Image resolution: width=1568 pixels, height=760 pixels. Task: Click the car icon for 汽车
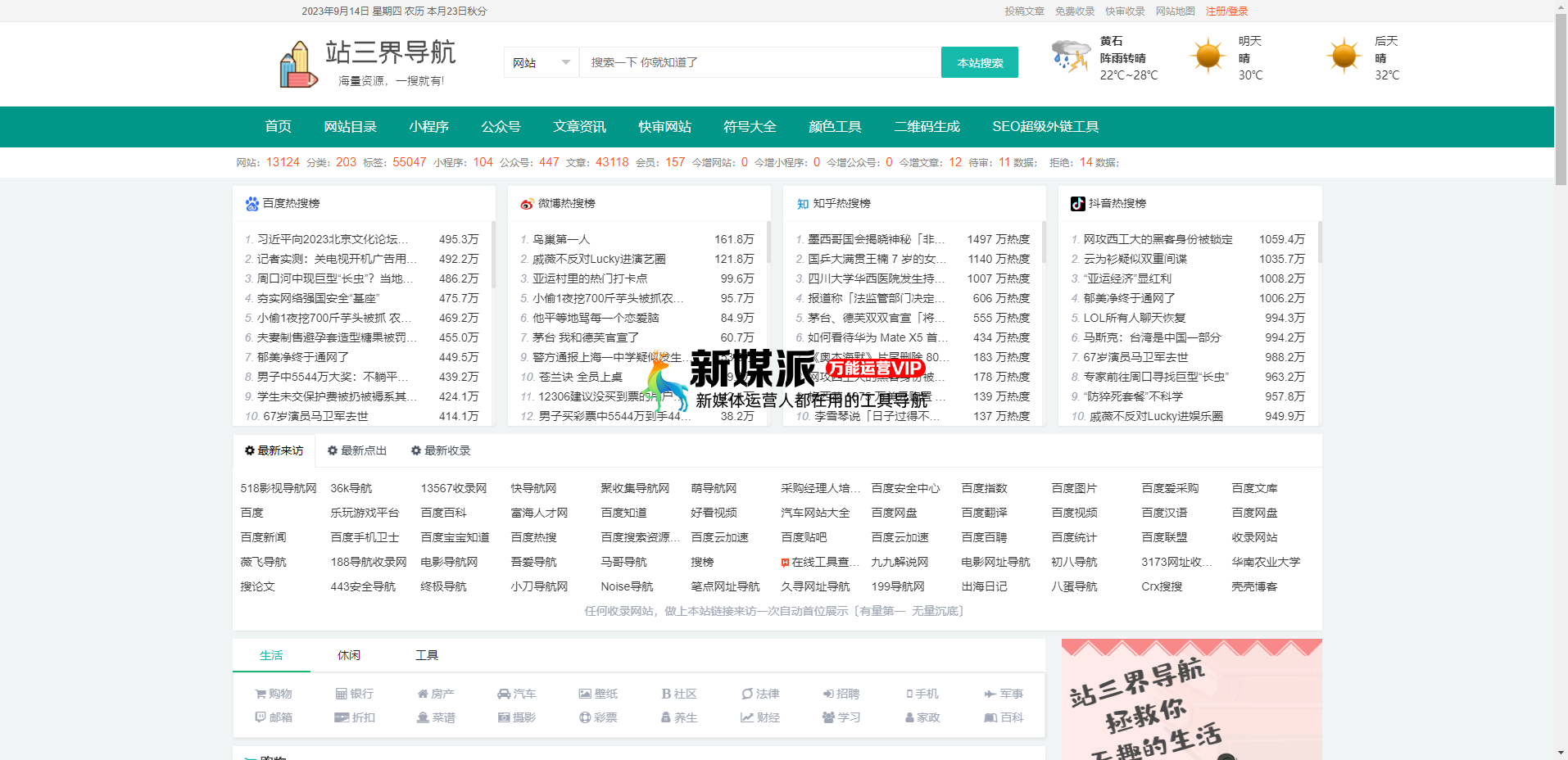(504, 694)
